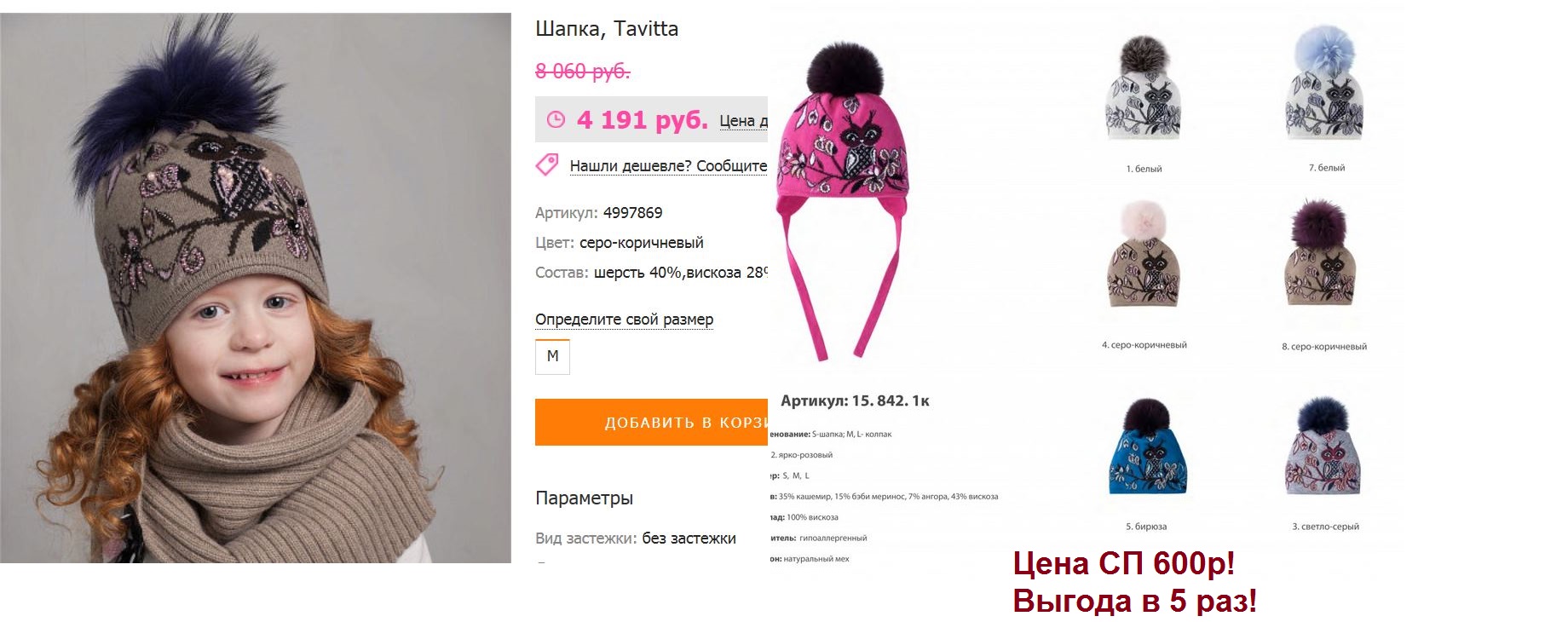This screenshot has height=622, width=1568.
Task: Pick the turquoise 5. бирюза hat
Action: click(1147, 446)
